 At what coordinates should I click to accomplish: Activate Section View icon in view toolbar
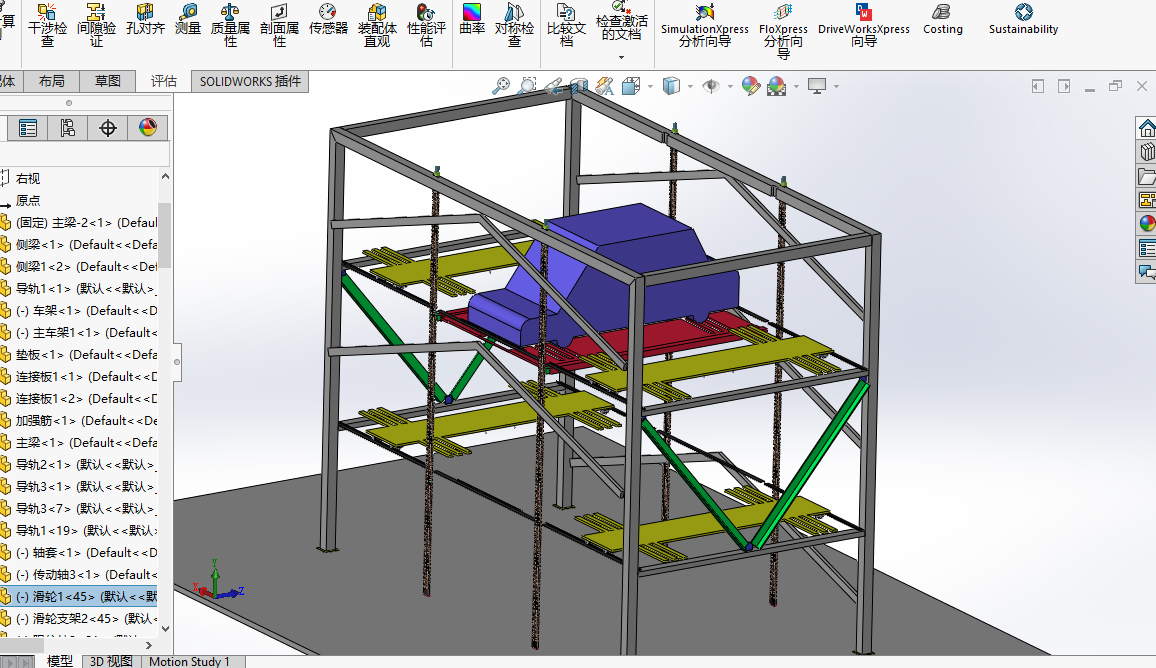tap(579, 86)
